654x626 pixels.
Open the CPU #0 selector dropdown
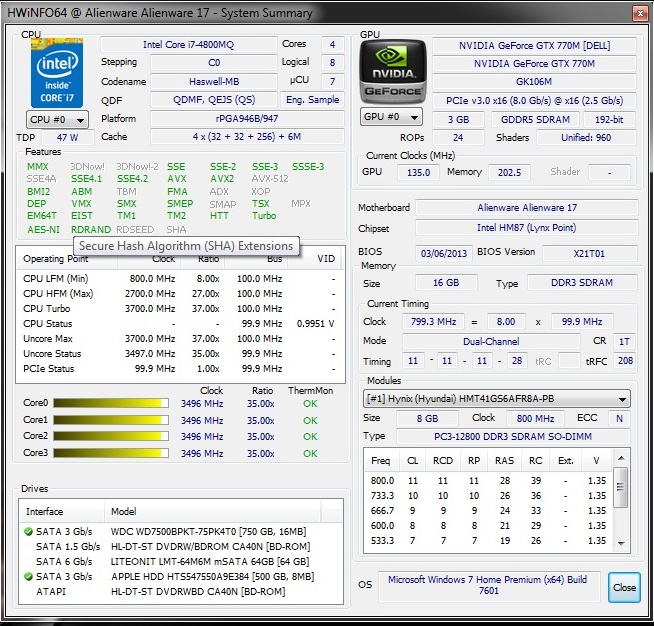pos(58,120)
